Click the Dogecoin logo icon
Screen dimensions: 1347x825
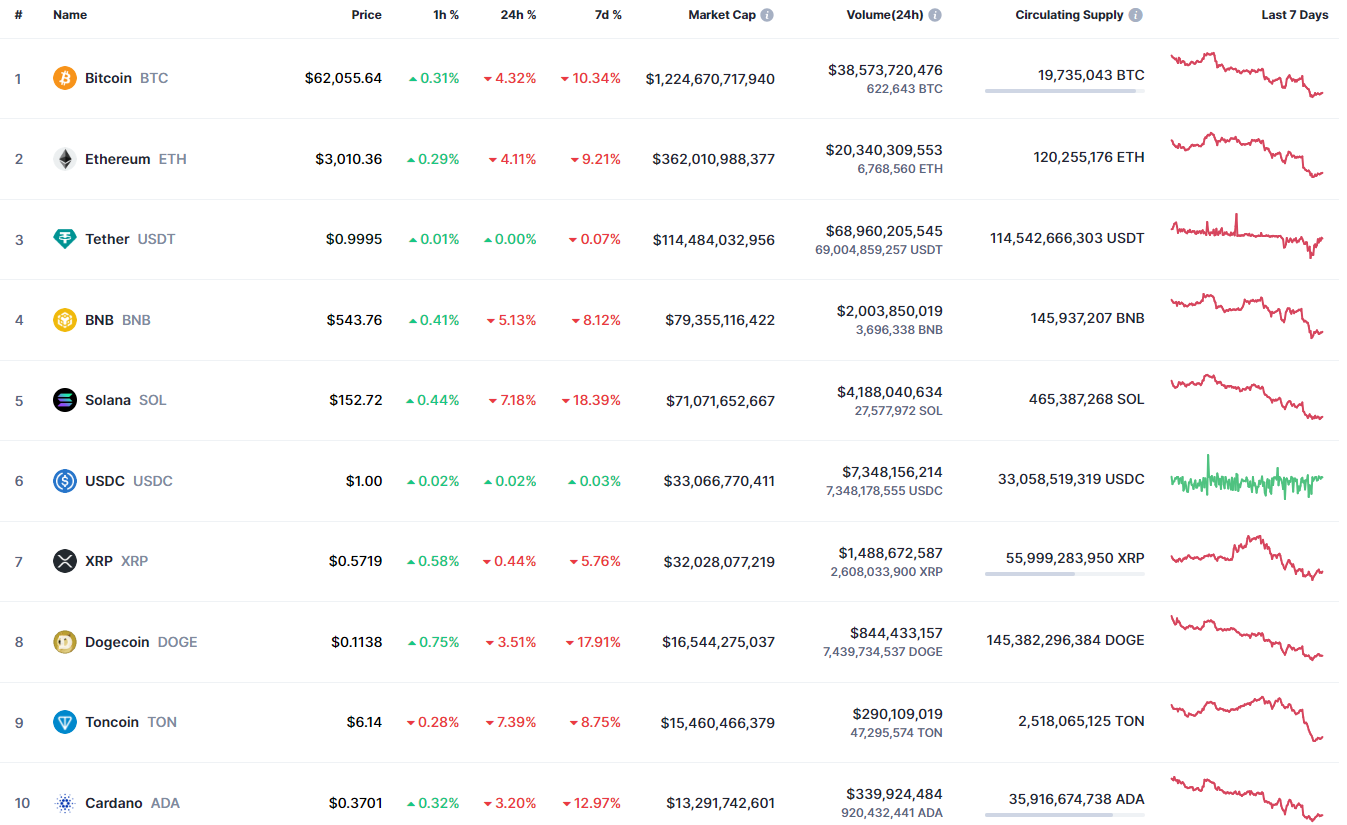64,642
